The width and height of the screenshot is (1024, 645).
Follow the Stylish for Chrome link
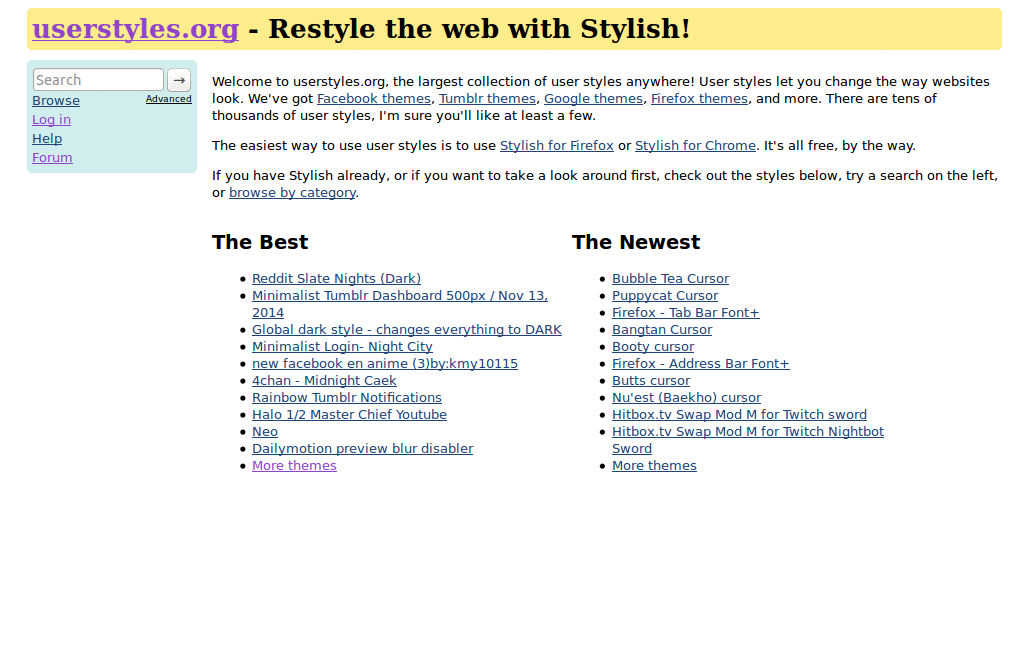[695, 146]
